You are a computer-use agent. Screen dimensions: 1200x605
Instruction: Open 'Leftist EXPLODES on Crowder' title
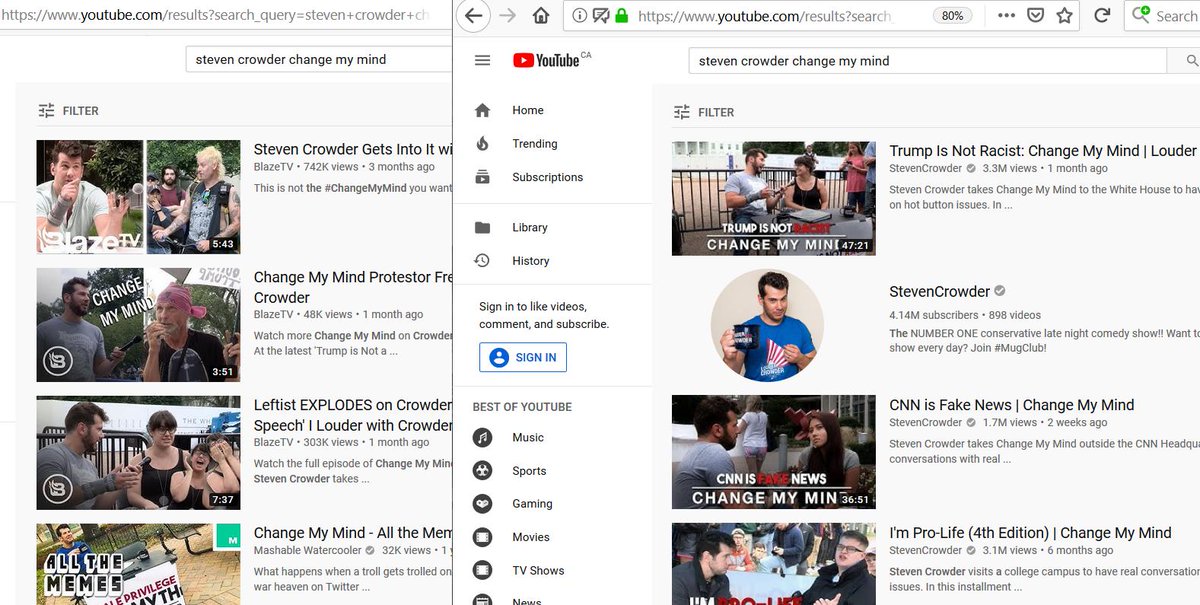352,415
